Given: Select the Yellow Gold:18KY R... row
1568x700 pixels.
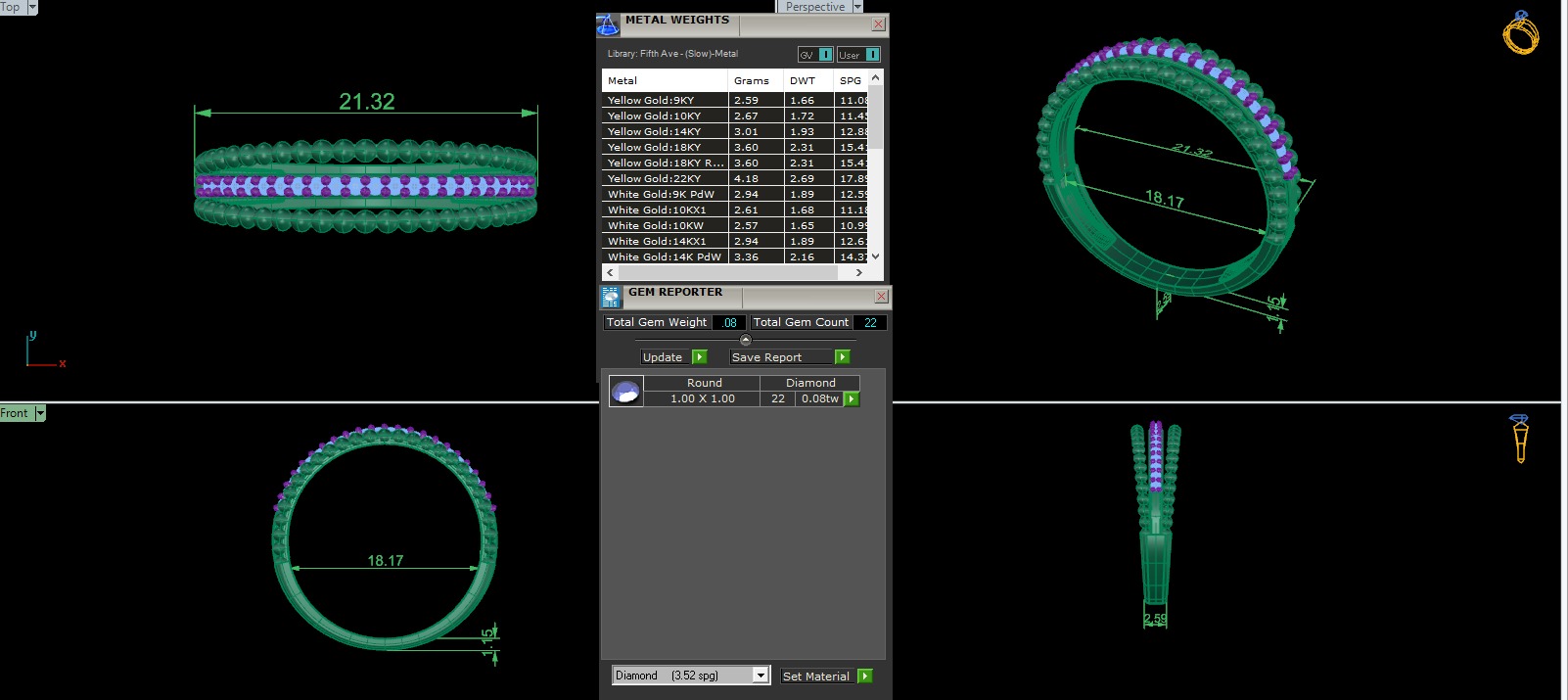Looking at the screenshot, I should pos(735,163).
